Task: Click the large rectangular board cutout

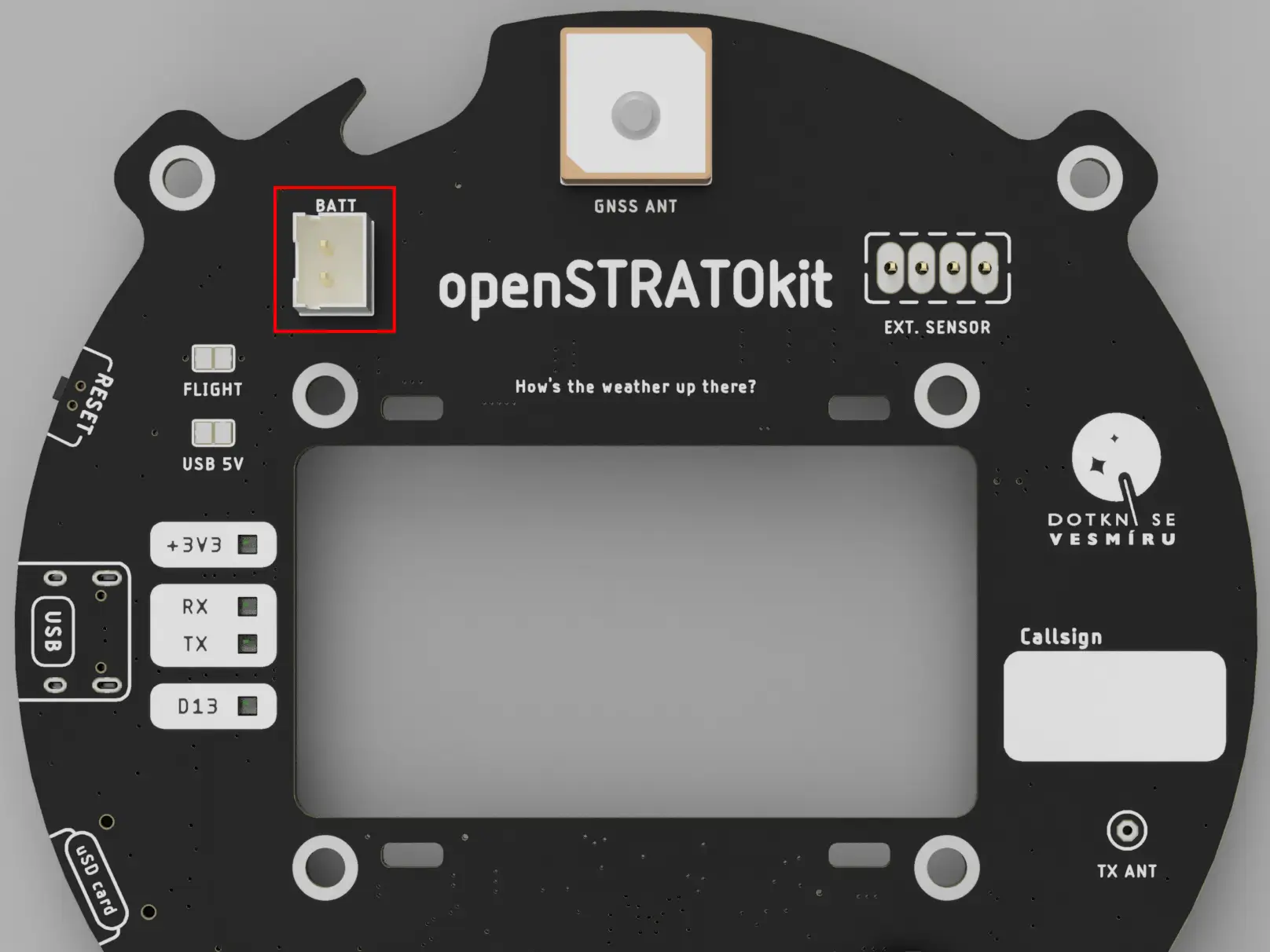Action: click(636, 632)
